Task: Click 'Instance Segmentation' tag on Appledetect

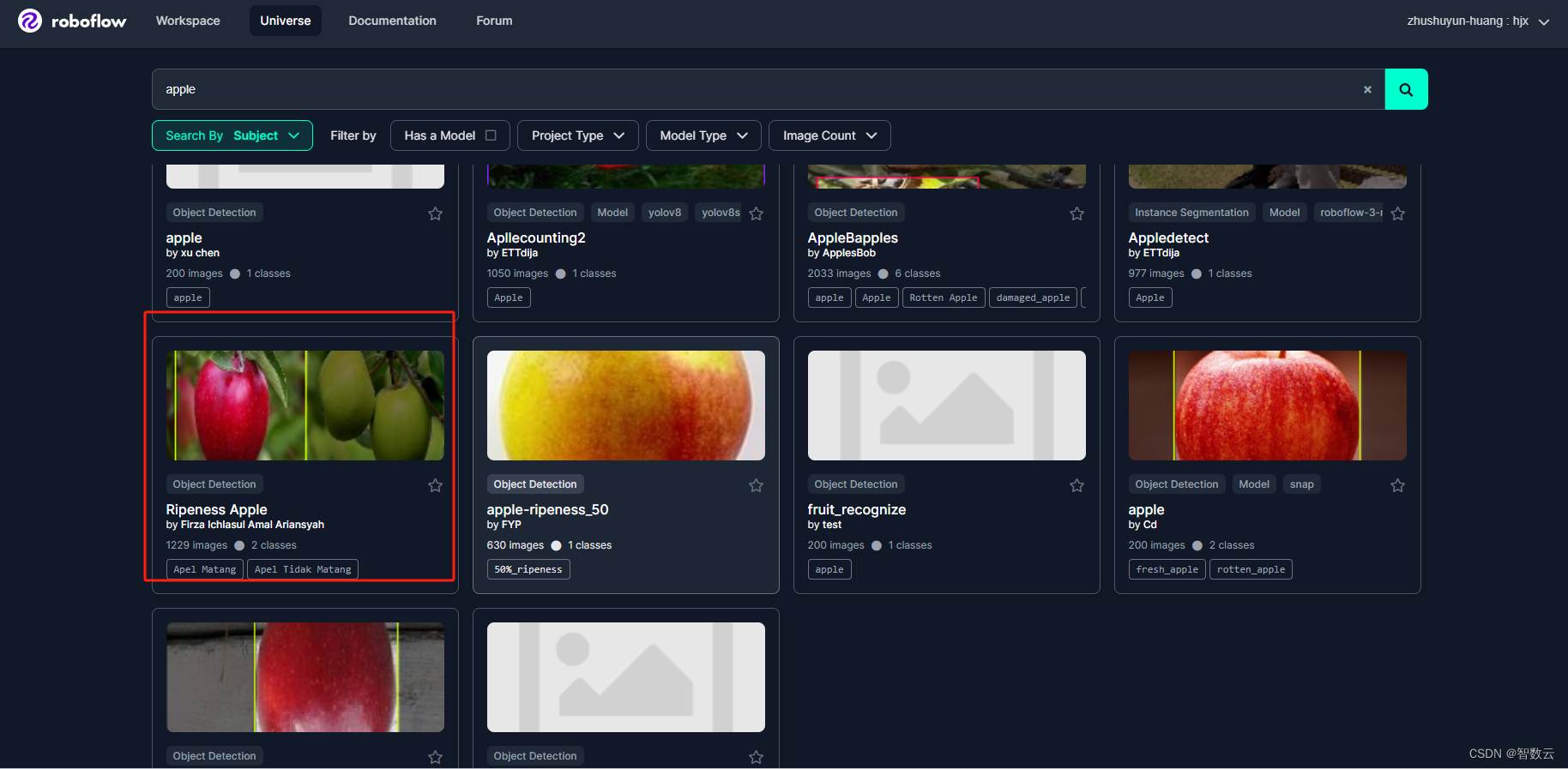Action: coord(1191,213)
